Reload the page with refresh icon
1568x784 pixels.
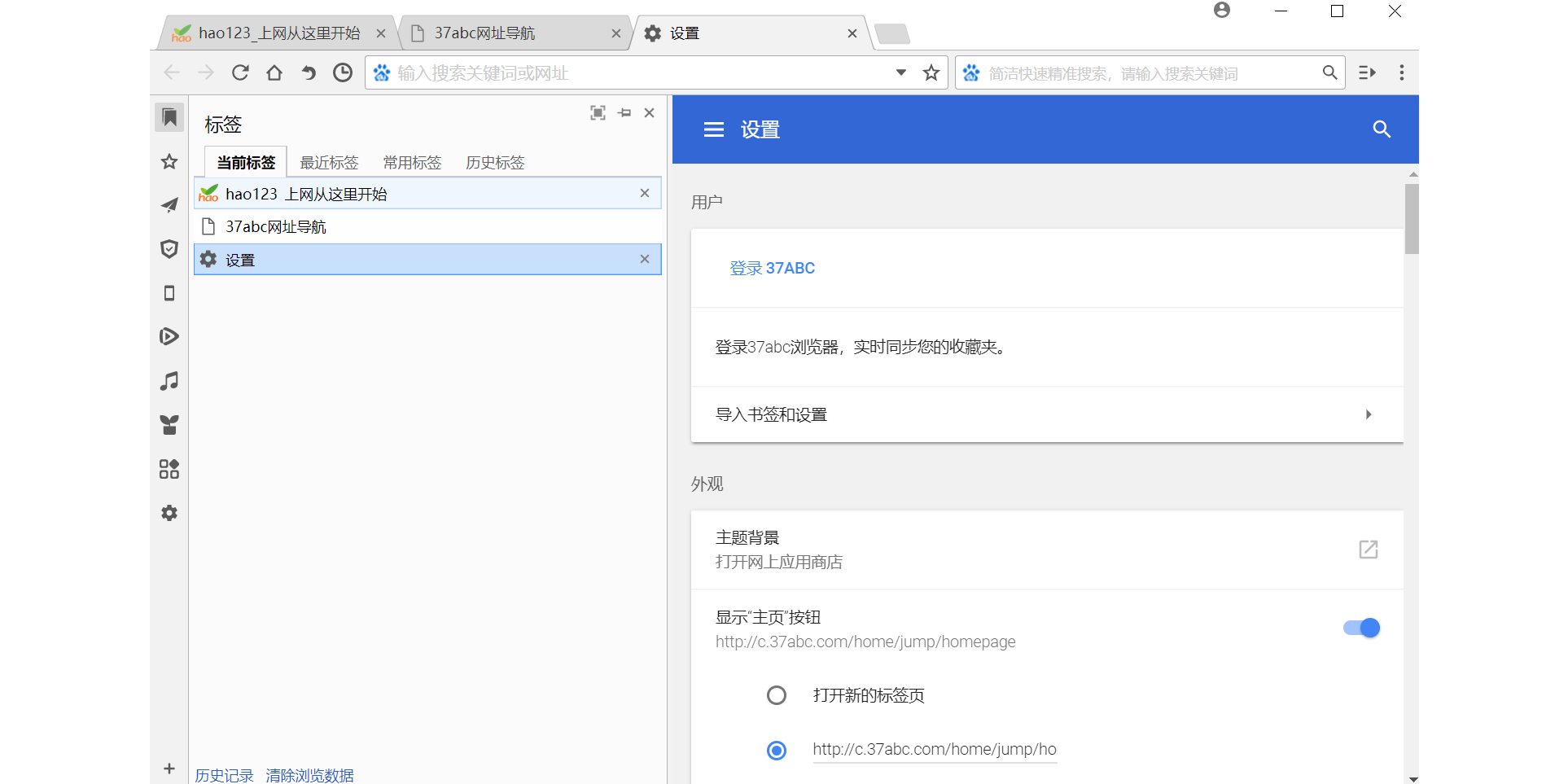pyautogui.click(x=240, y=72)
